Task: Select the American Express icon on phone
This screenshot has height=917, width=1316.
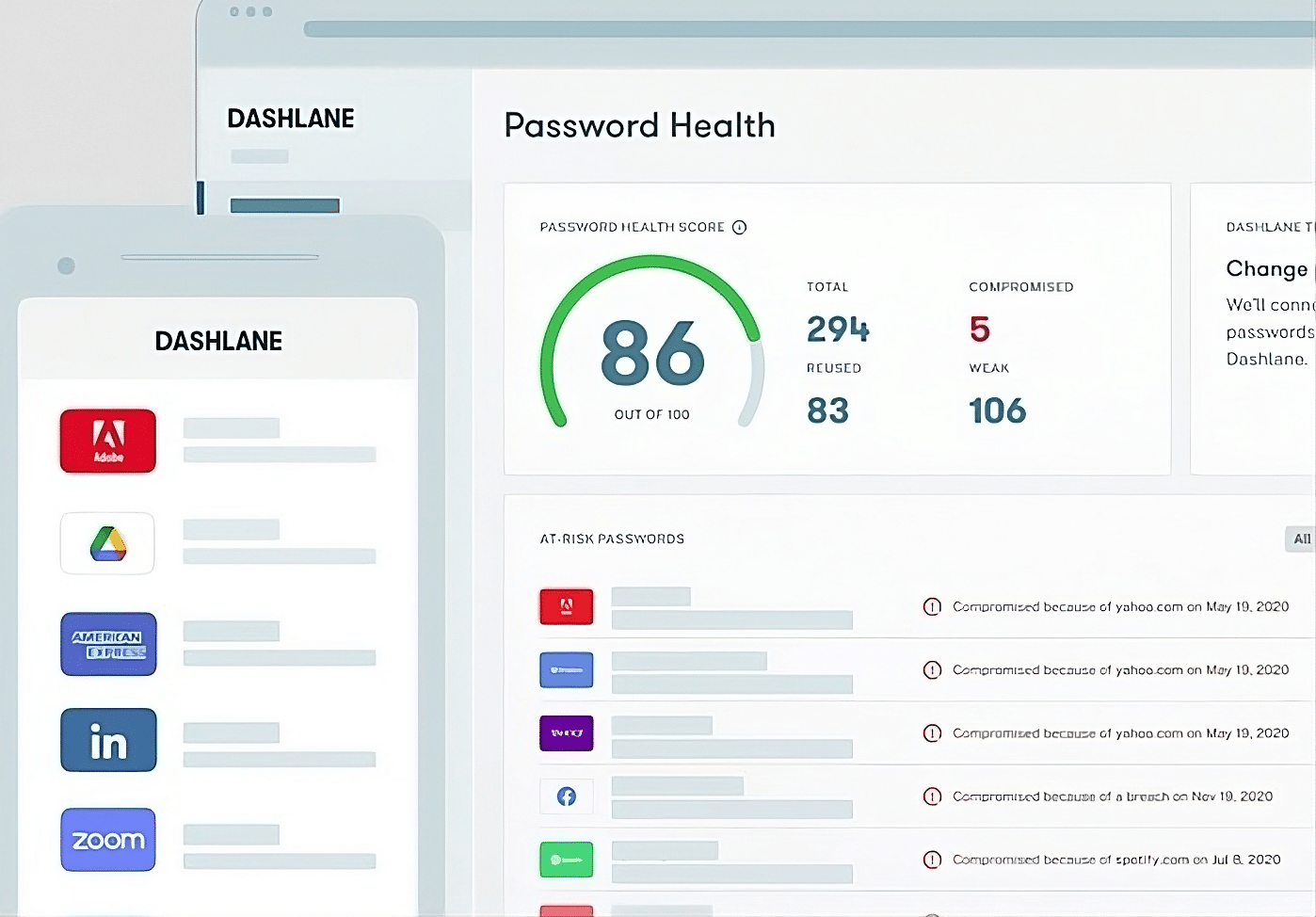Action: tap(108, 644)
